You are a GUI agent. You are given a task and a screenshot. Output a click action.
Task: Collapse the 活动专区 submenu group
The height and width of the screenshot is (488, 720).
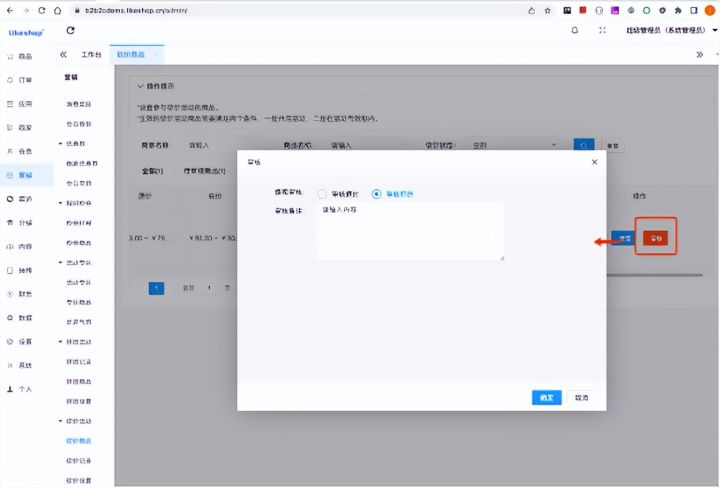[75, 263]
